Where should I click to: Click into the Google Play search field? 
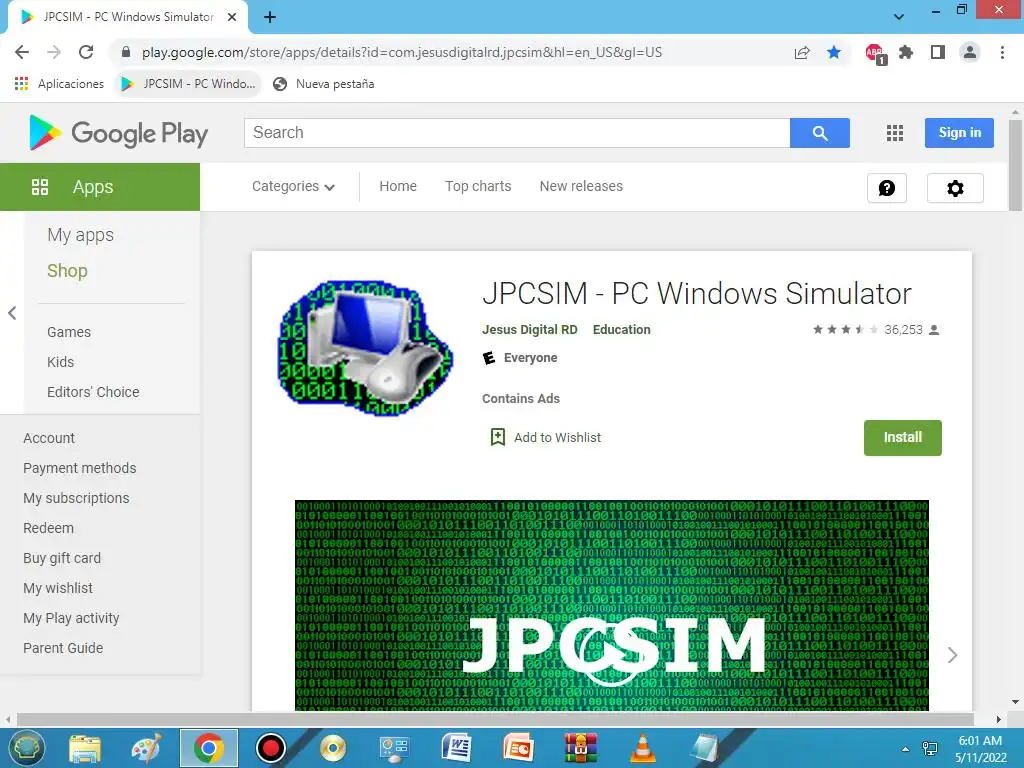(x=517, y=133)
